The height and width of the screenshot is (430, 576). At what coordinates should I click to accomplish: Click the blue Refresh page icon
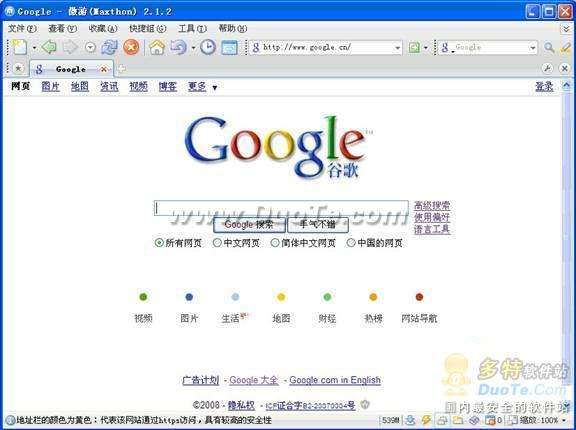pos(109,47)
